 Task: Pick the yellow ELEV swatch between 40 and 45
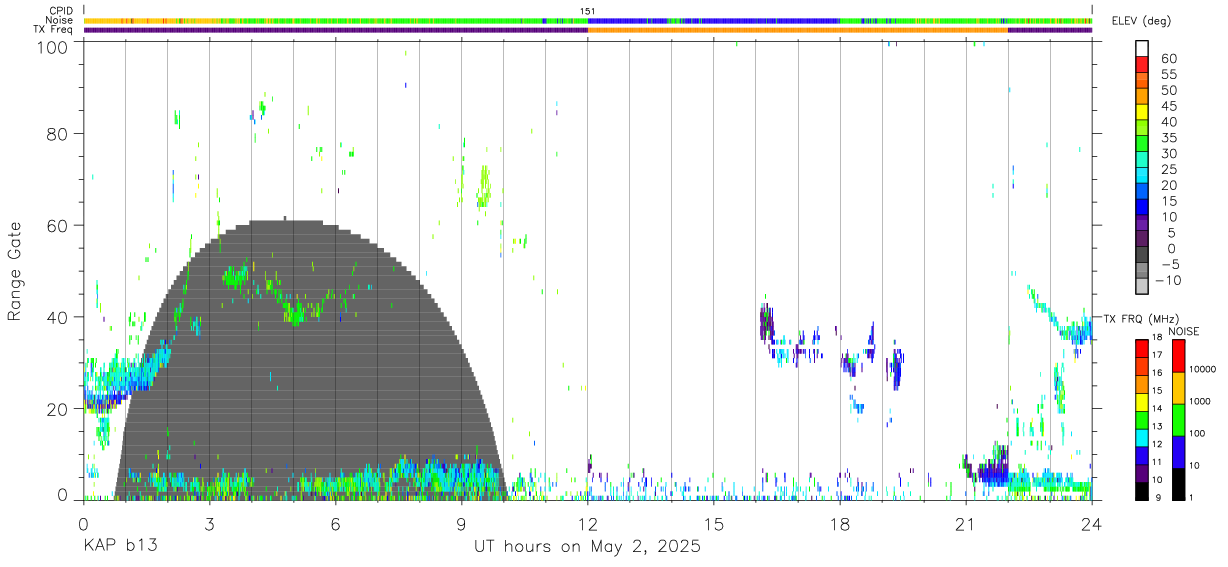click(1143, 113)
